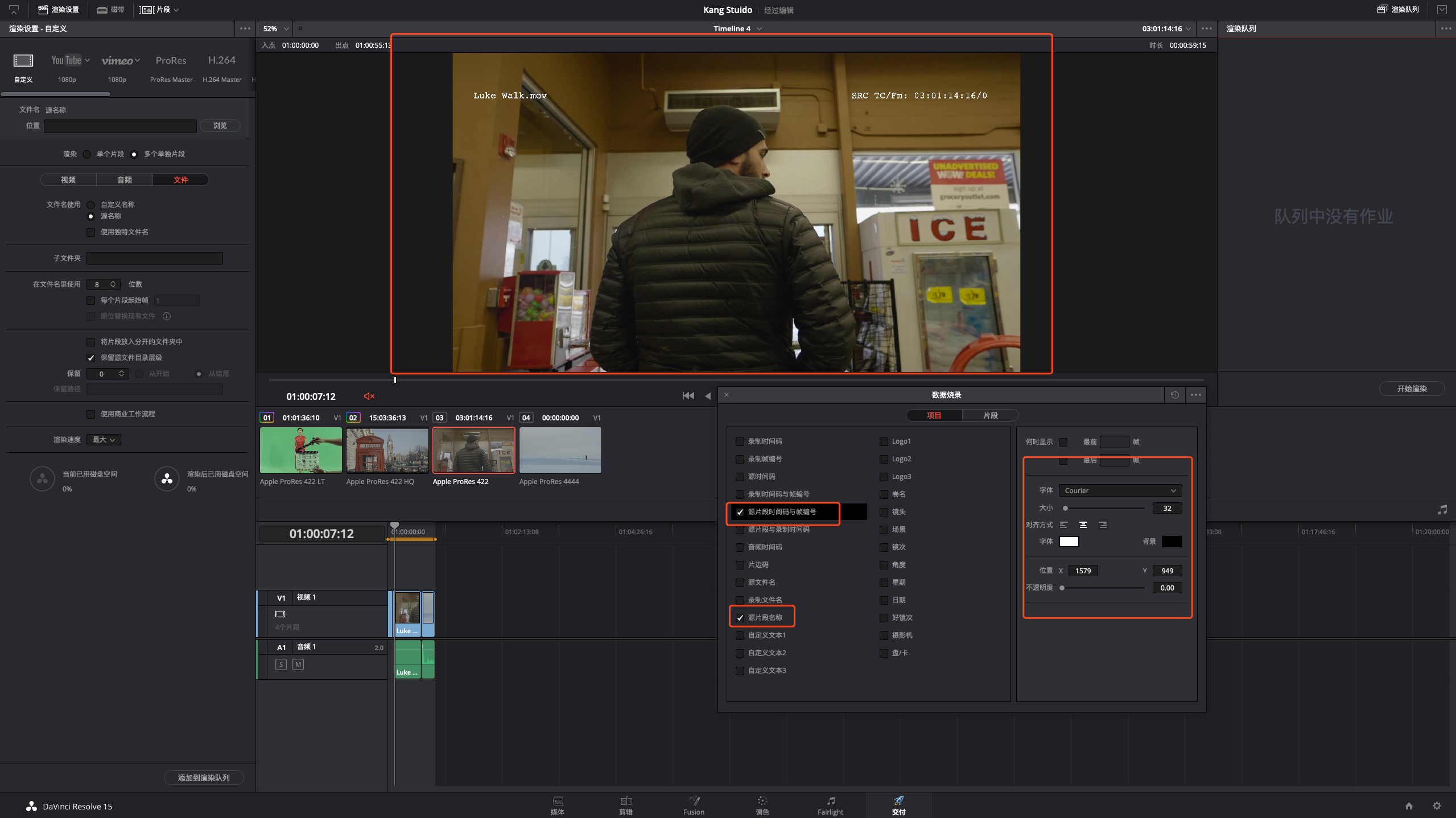Select 自定义名称 radio button
The height and width of the screenshot is (818, 1456).
90,205
